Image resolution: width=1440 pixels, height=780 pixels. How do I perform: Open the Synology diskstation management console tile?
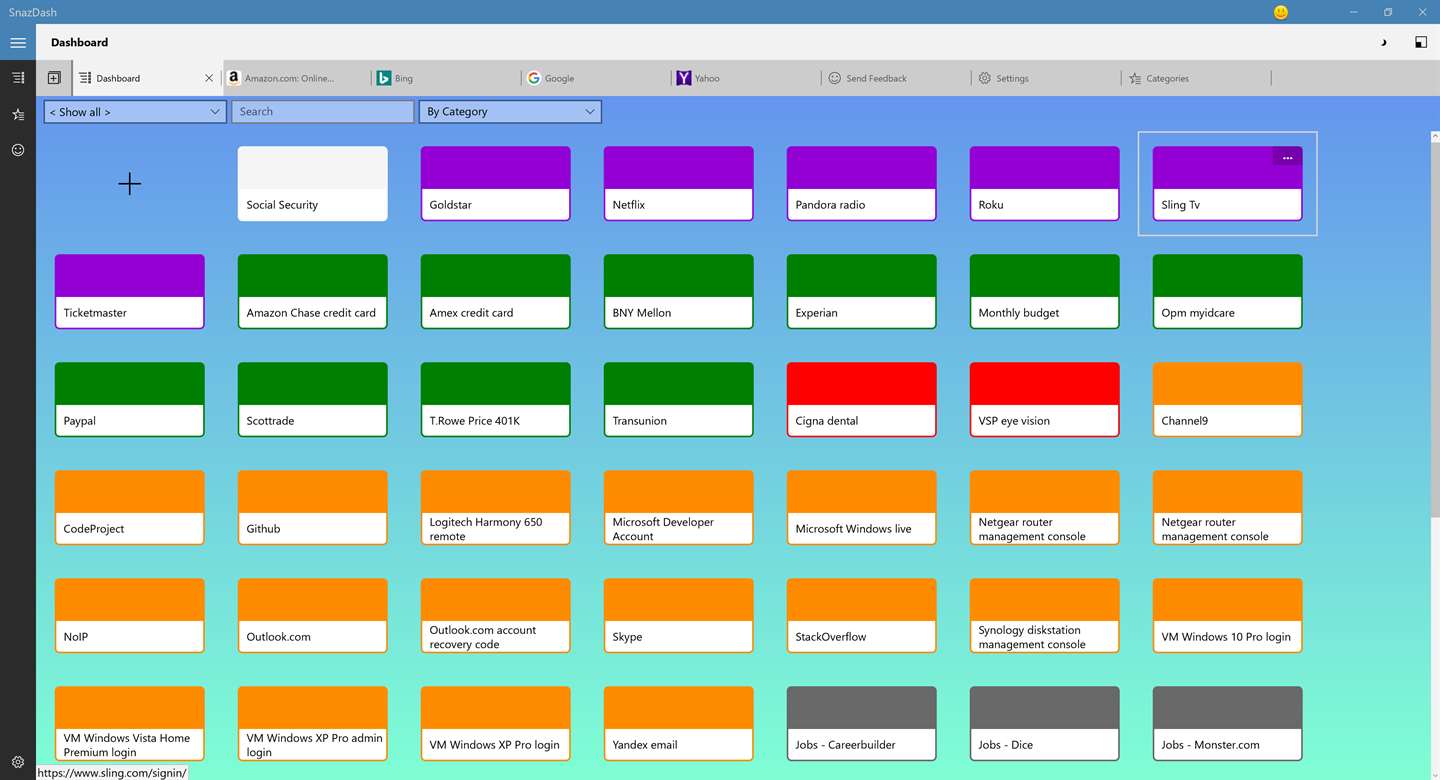[x=1045, y=616]
